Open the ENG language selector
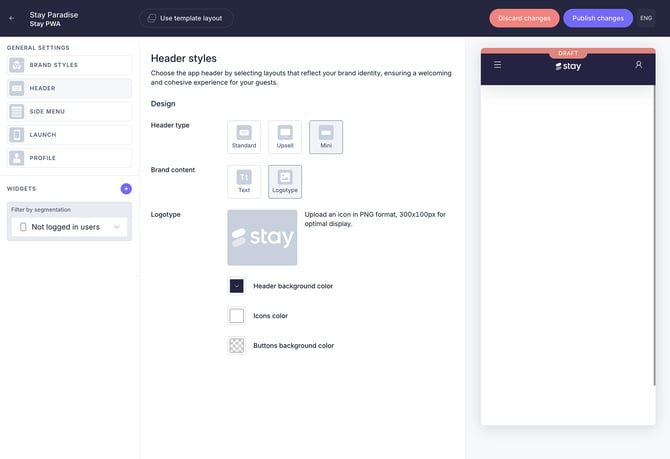Viewport: 670px width, 459px height. [x=646, y=18]
